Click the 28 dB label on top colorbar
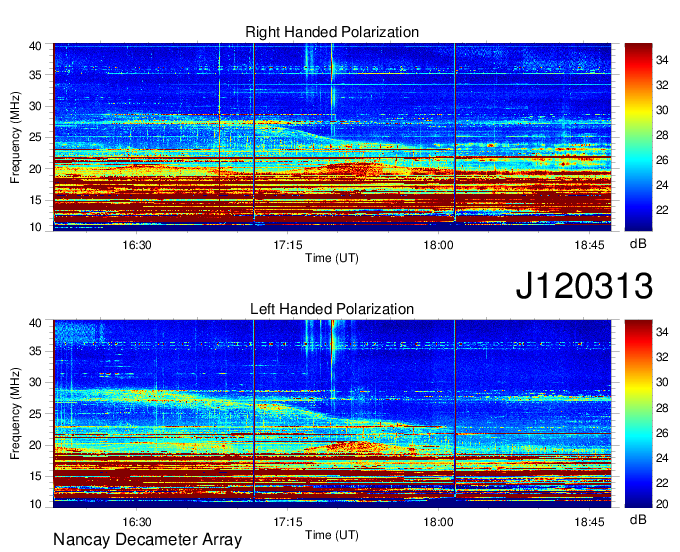The height and width of the screenshot is (552, 680). (662, 135)
